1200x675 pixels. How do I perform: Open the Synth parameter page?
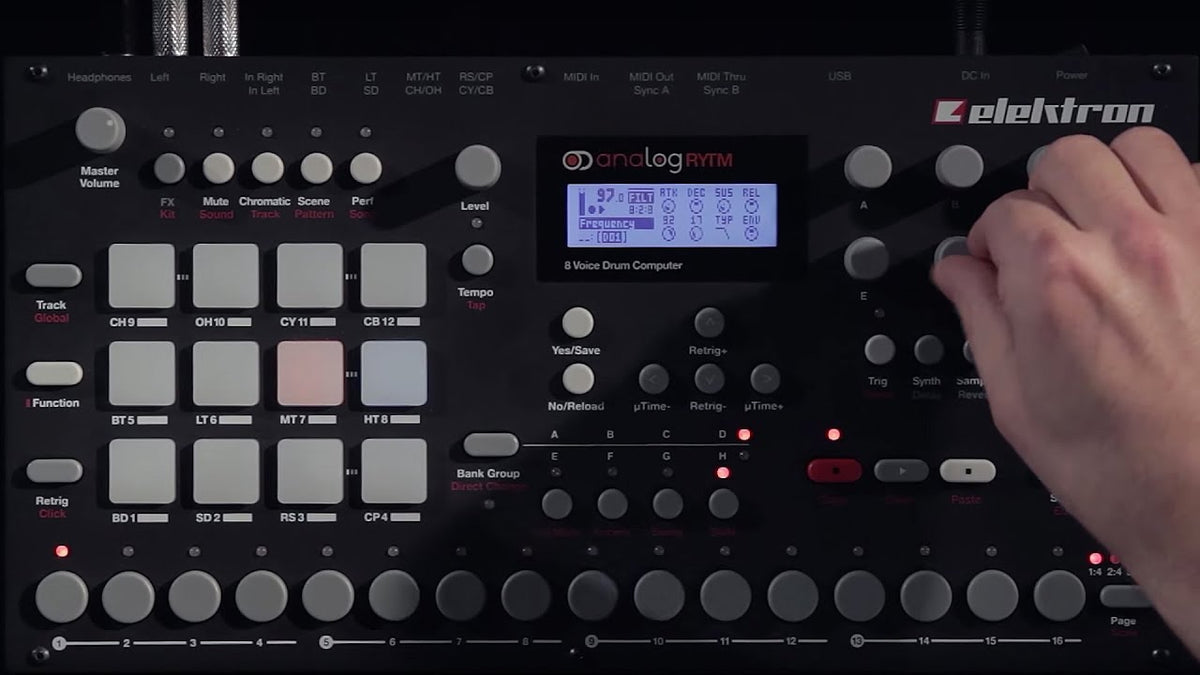pyautogui.click(x=928, y=349)
